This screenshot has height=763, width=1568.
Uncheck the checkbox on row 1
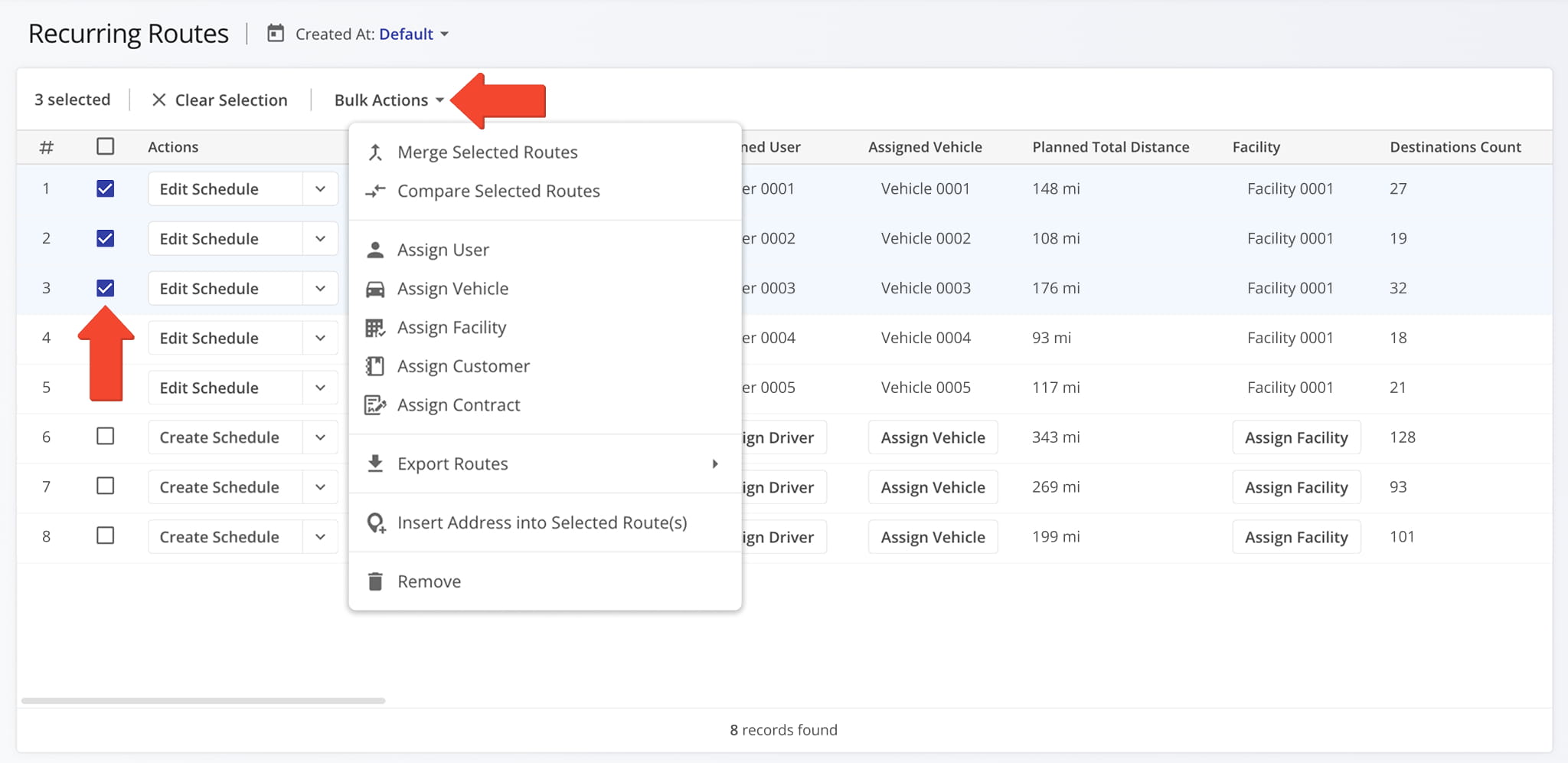pyautogui.click(x=105, y=188)
